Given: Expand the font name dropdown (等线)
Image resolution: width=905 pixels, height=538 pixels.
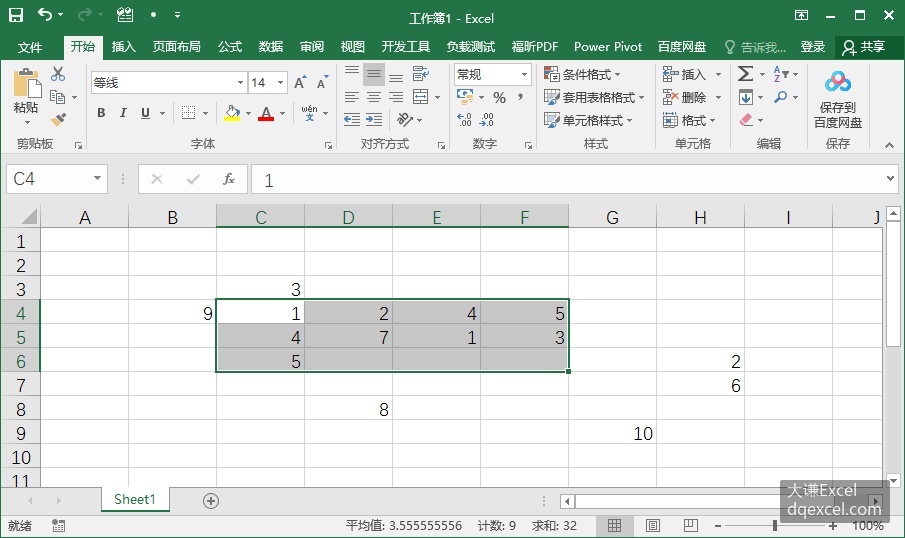Looking at the screenshot, I should [x=240, y=83].
